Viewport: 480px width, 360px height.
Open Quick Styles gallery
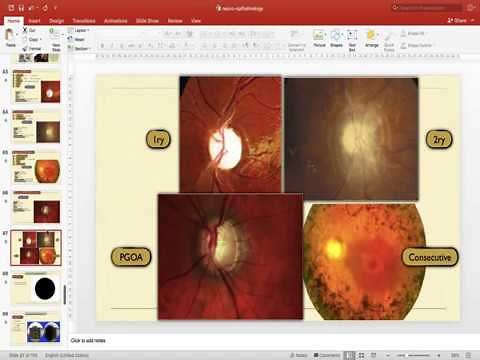tap(389, 41)
